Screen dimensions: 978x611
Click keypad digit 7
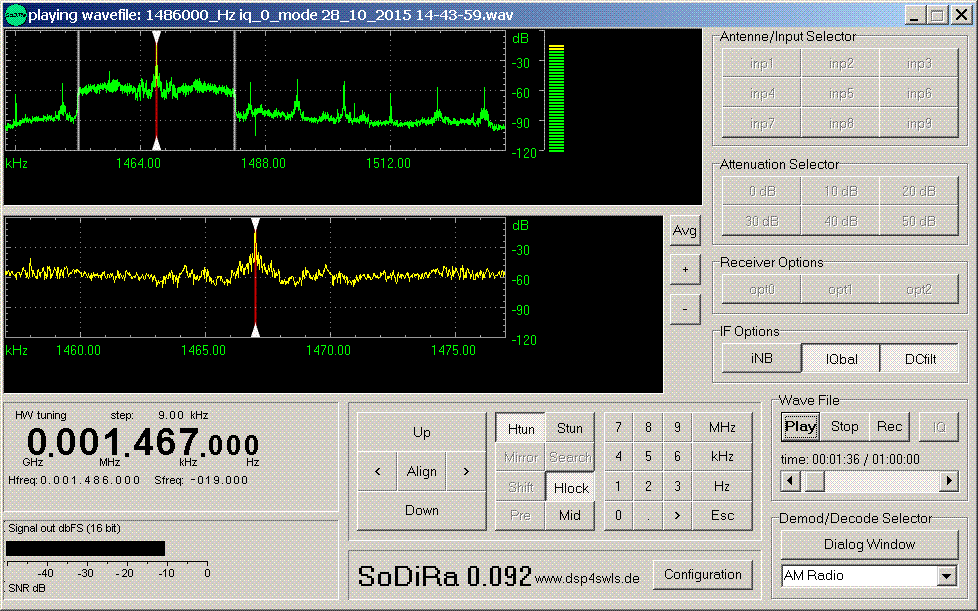click(618, 428)
